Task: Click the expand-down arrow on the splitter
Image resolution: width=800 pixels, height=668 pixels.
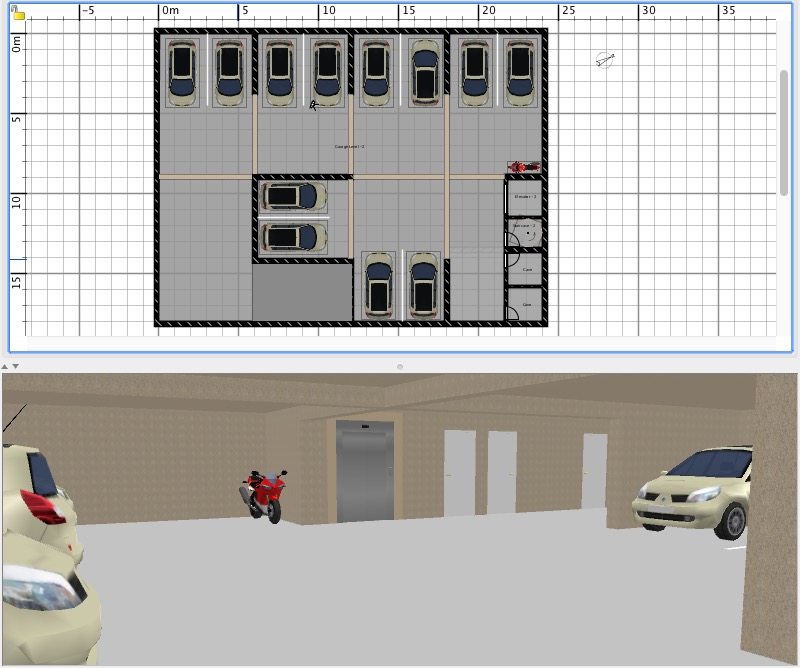Action: (16, 366)
